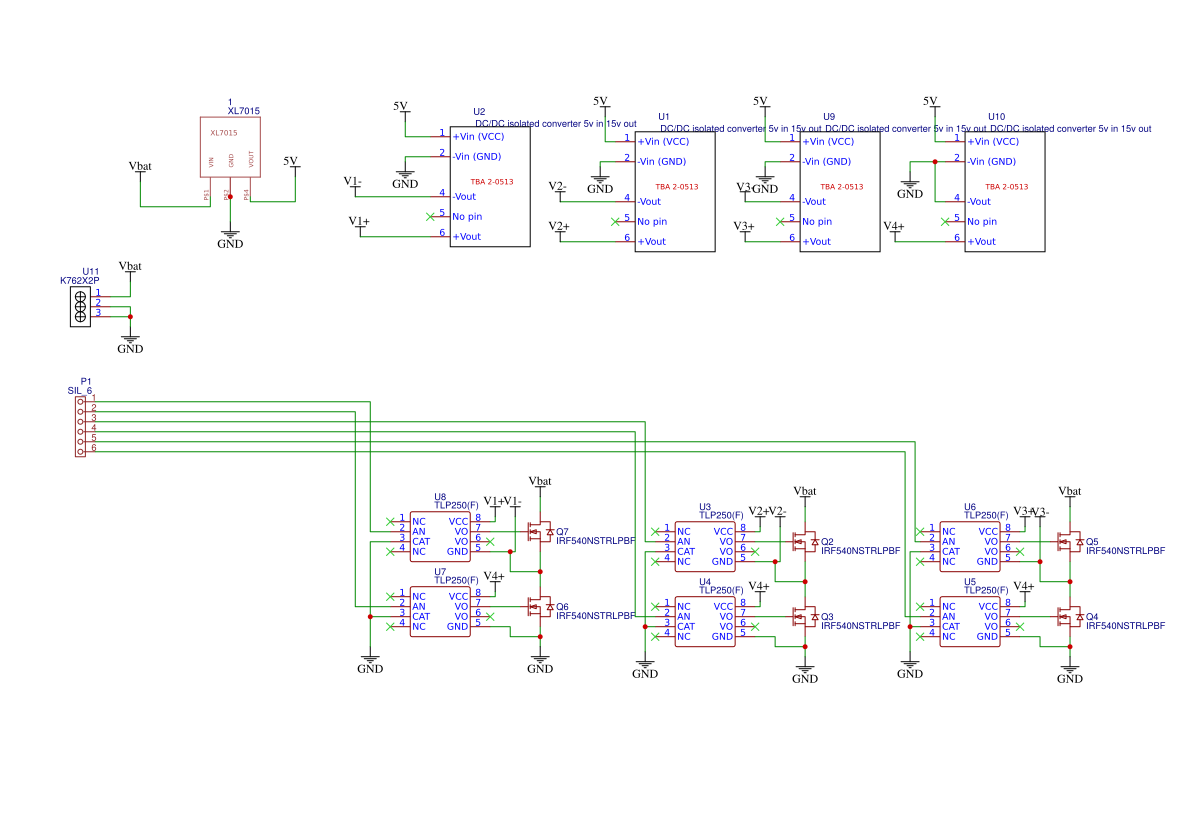Click the U5 TLP250(F) gate driver

coord(970,621)
